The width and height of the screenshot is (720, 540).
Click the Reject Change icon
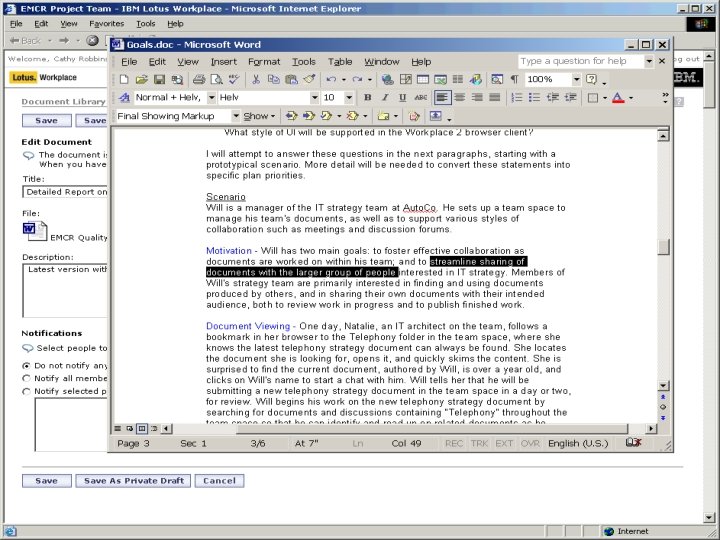(x=353, y=116)
